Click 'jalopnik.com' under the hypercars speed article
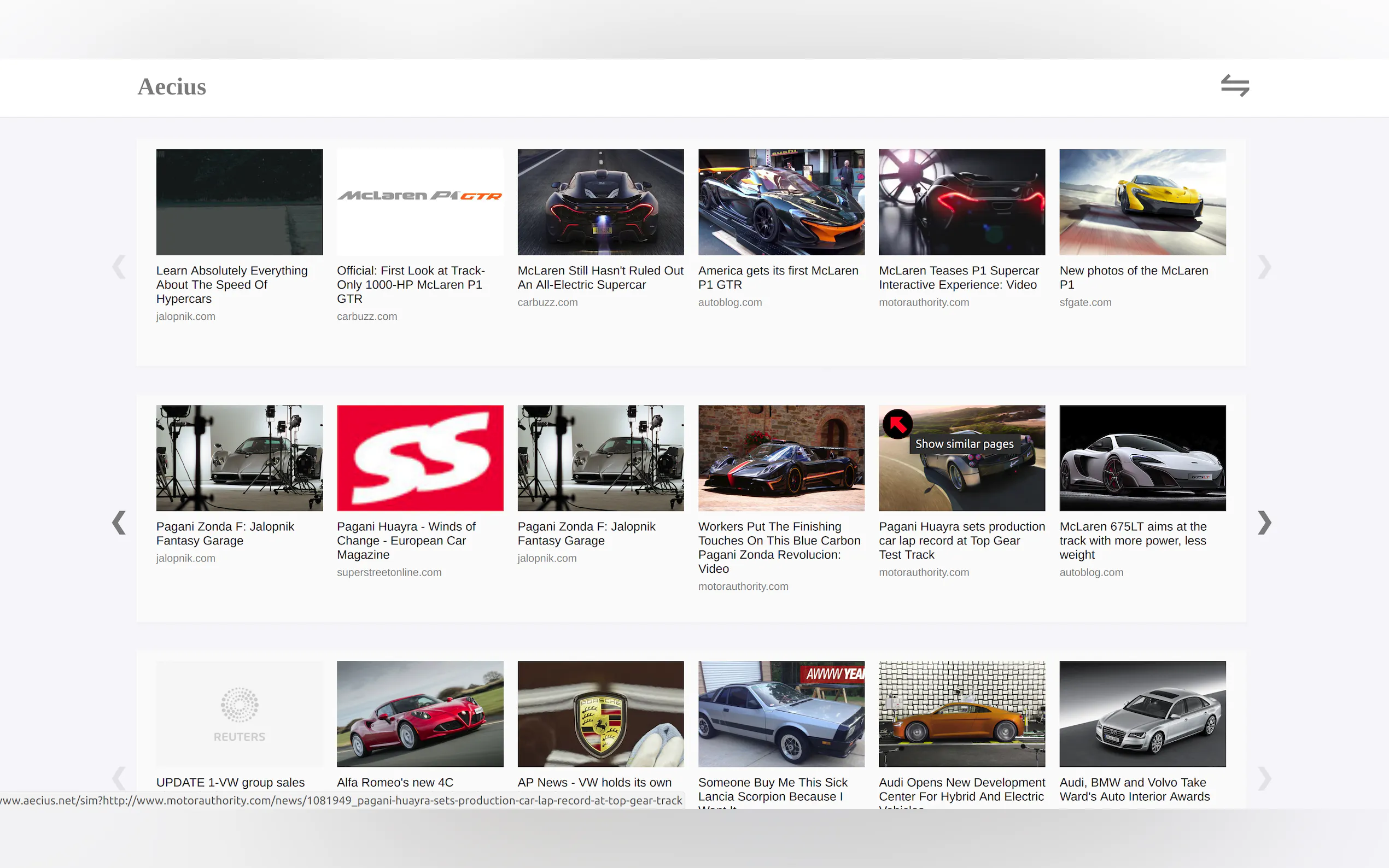This screenshot has height=868, width=1389. [x=185, y=316]
